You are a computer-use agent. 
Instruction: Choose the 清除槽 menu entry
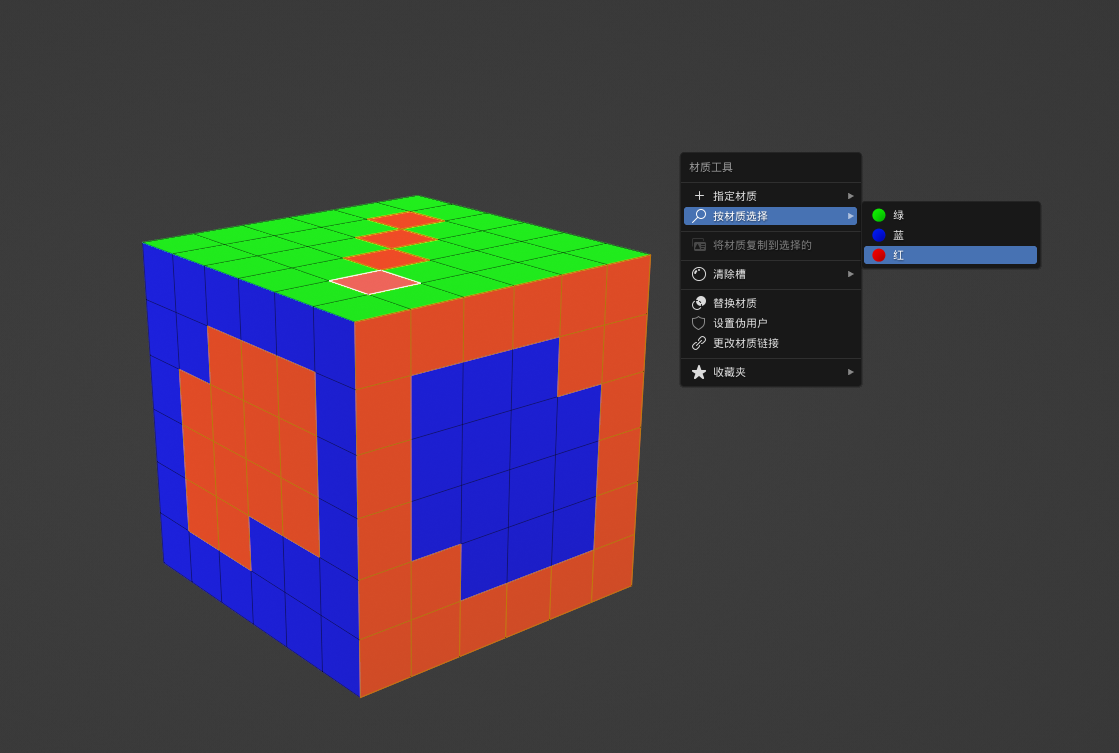click(771, 274)
